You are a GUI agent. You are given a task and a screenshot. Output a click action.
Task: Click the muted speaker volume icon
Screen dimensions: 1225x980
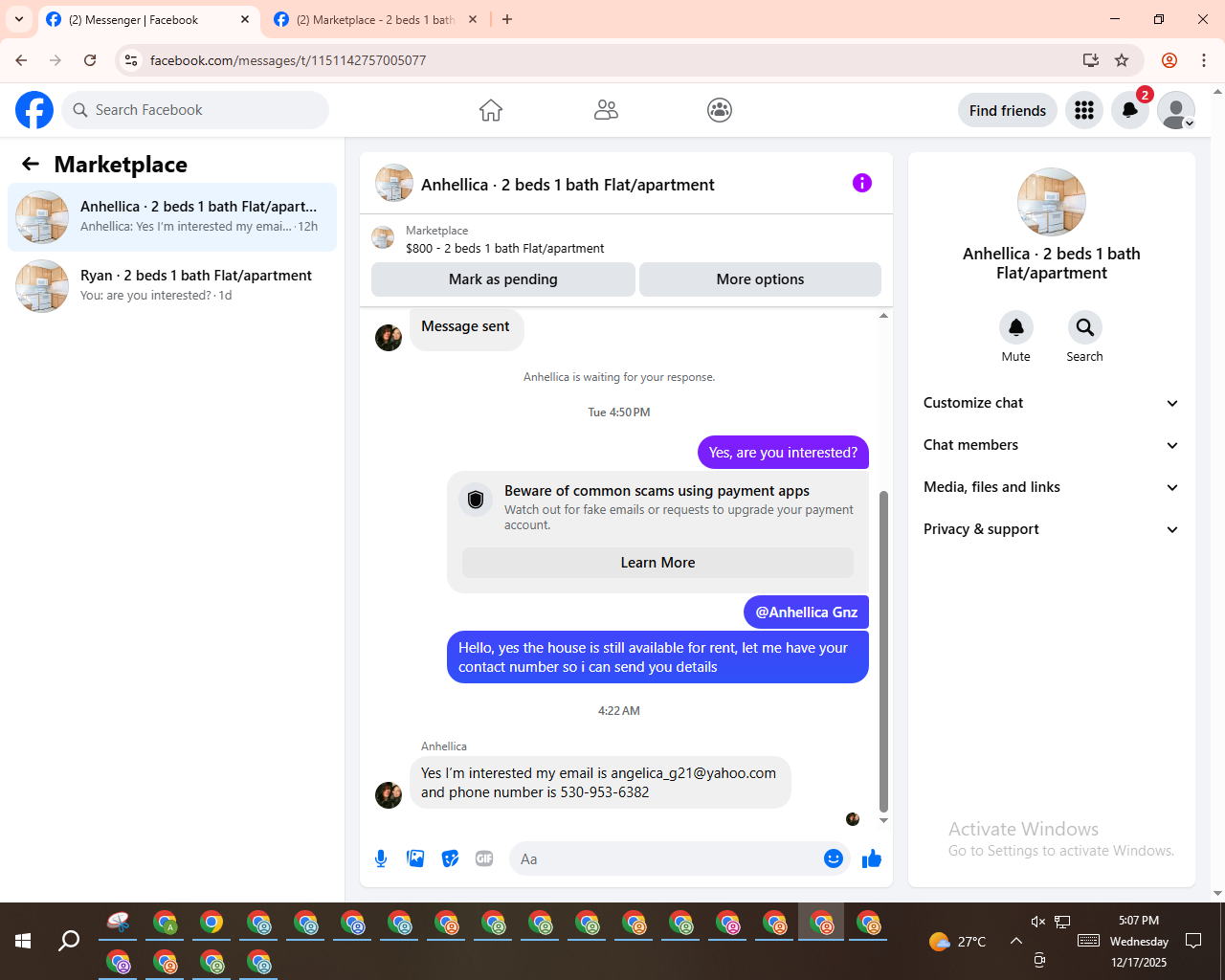click(x=1038, y=922)
